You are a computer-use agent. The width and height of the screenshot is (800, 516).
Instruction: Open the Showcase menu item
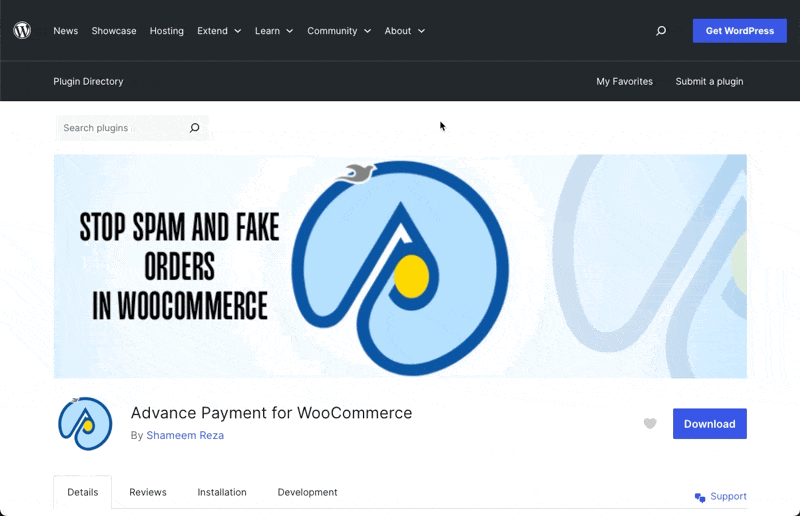click(114, 31)
